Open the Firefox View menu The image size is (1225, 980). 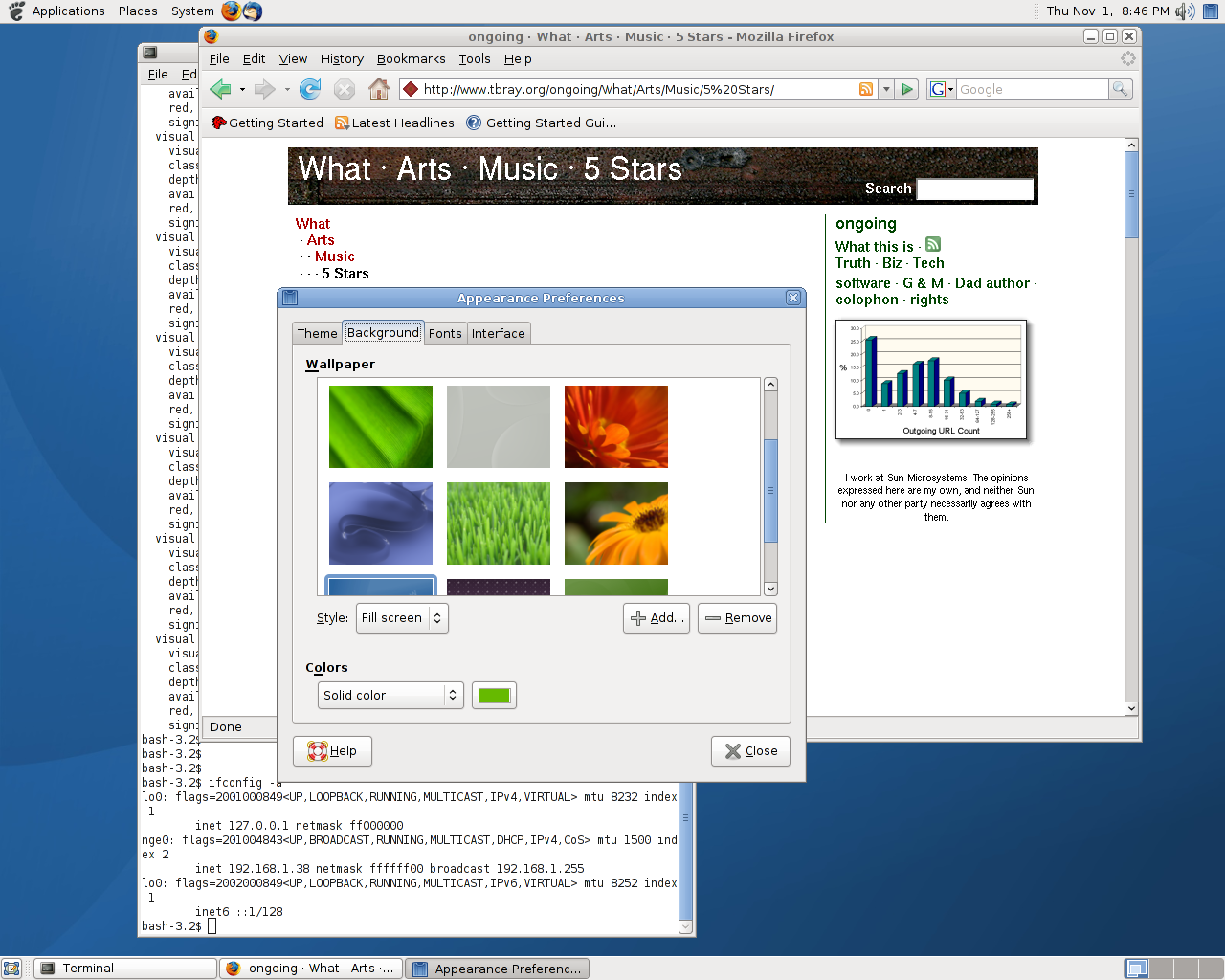(x=293, y=58)
